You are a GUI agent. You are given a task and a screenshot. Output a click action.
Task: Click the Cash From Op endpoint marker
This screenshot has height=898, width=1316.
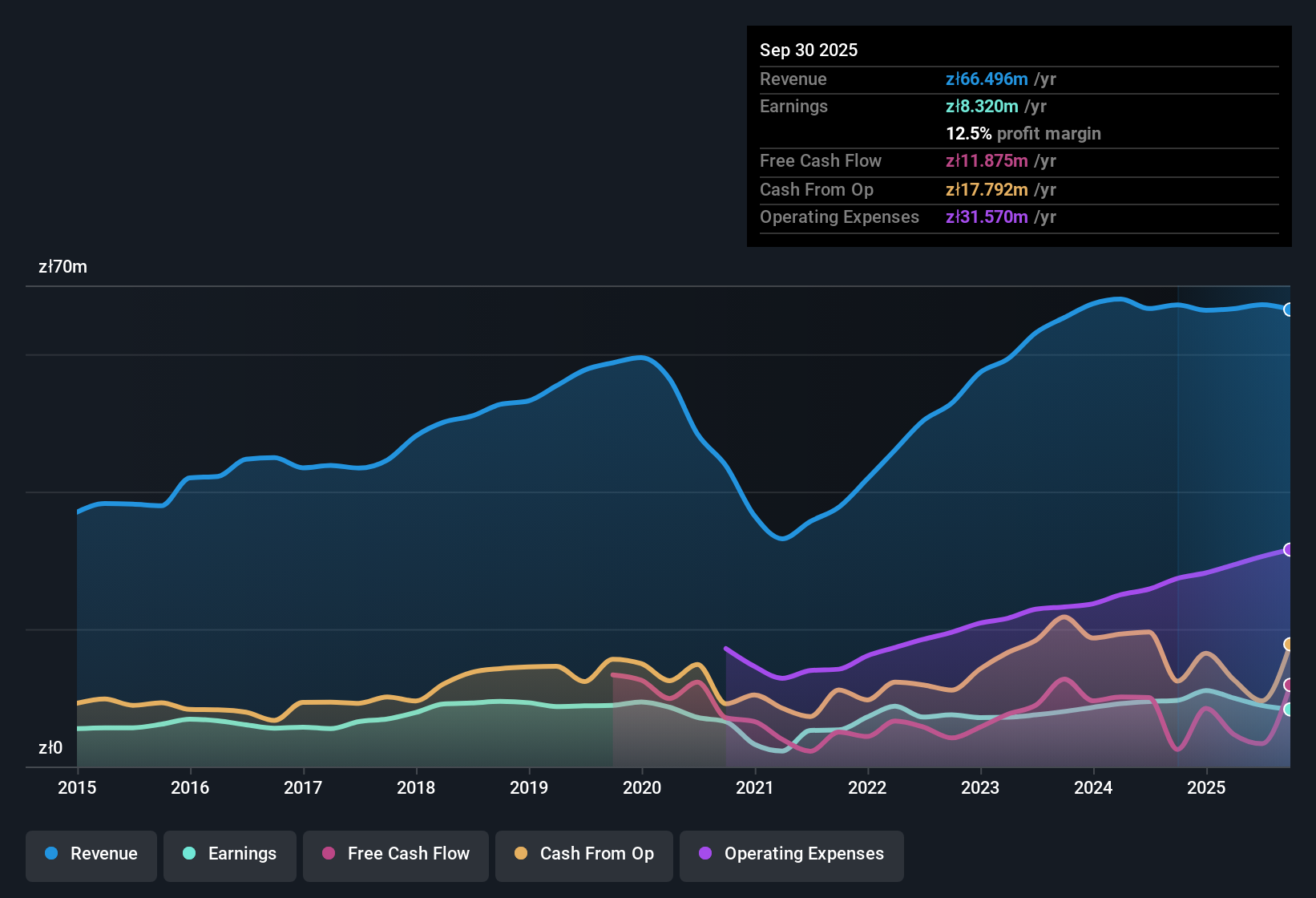coord(1288,644)
